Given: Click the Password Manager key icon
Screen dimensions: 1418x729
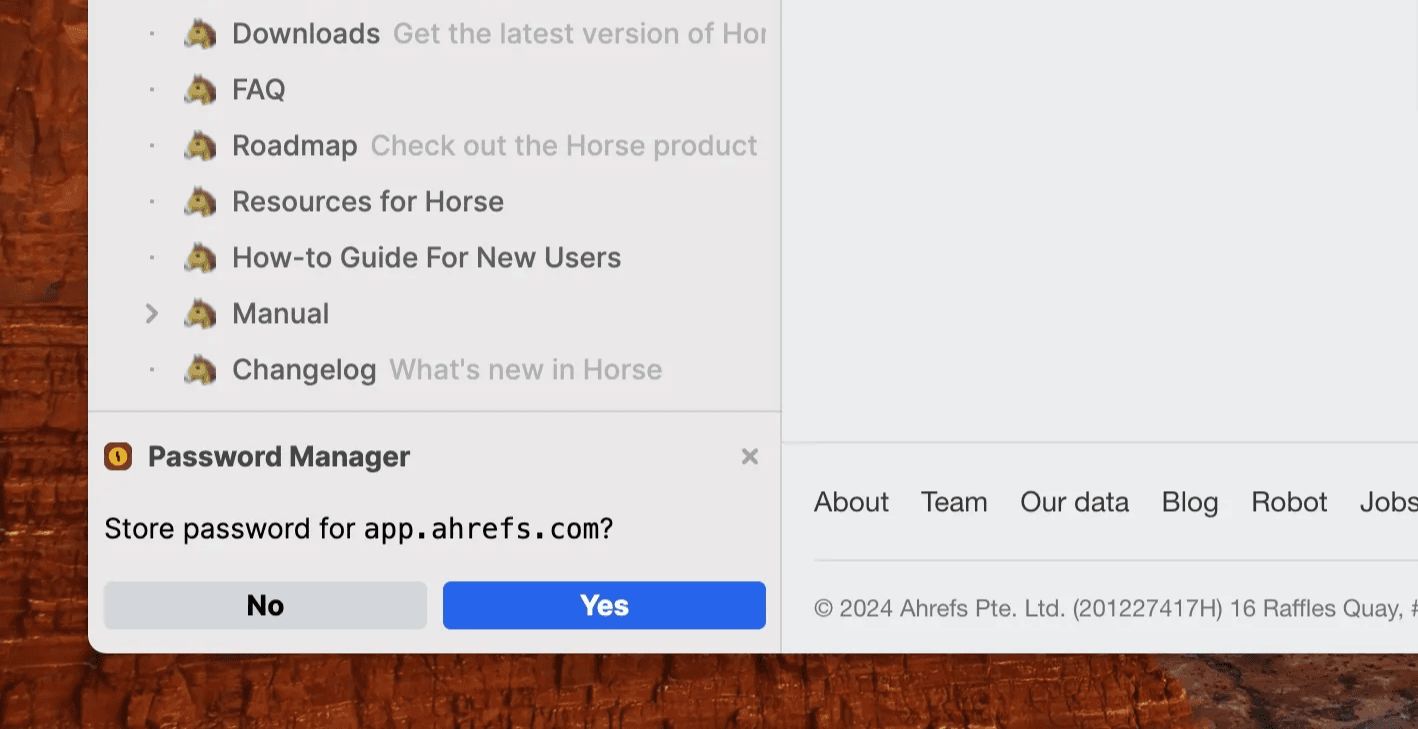Looking at the screenshot, I should tap(118, 456).
